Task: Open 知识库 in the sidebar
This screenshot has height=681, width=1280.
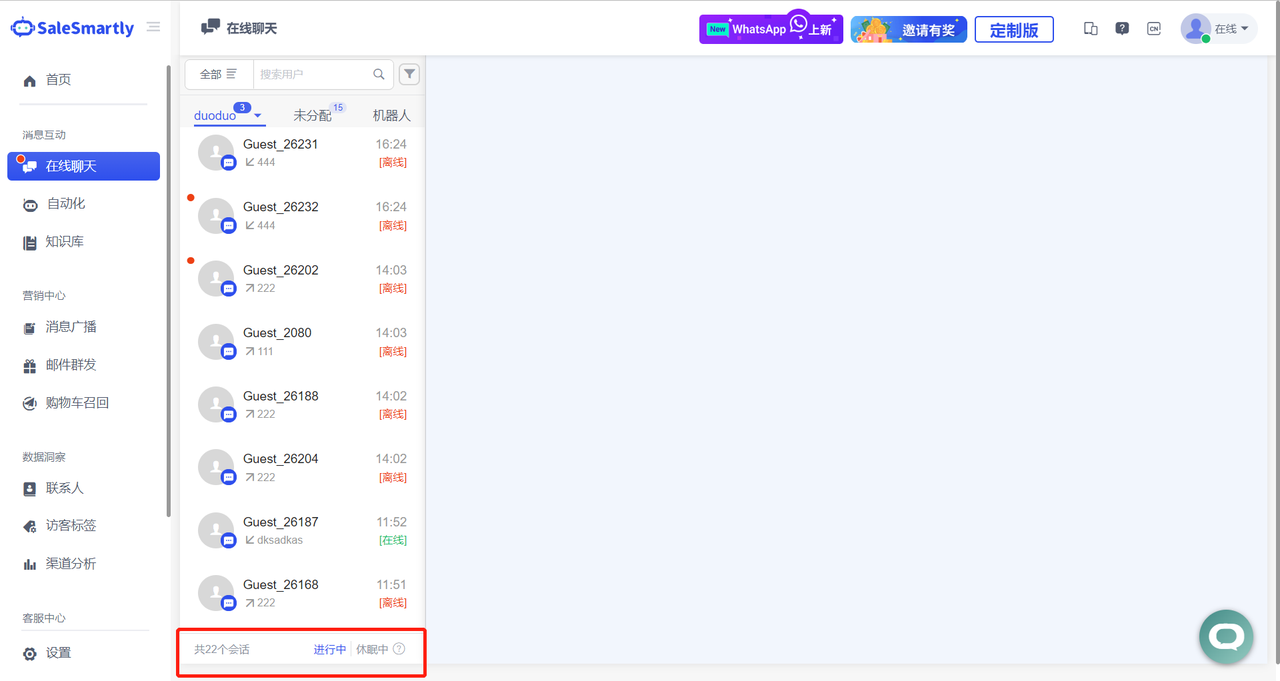Action: pyautogui.click(x=64, y=242)
